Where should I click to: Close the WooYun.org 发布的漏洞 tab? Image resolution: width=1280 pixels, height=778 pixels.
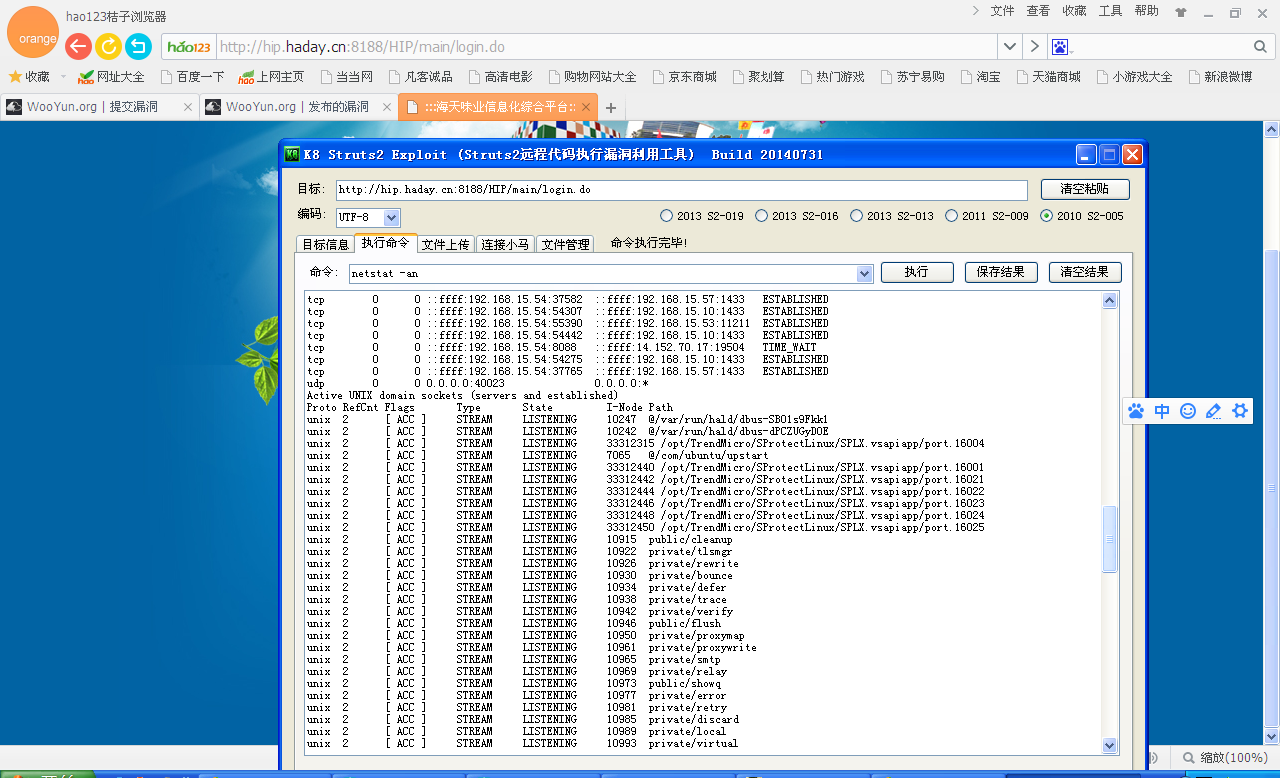(385, 107)
